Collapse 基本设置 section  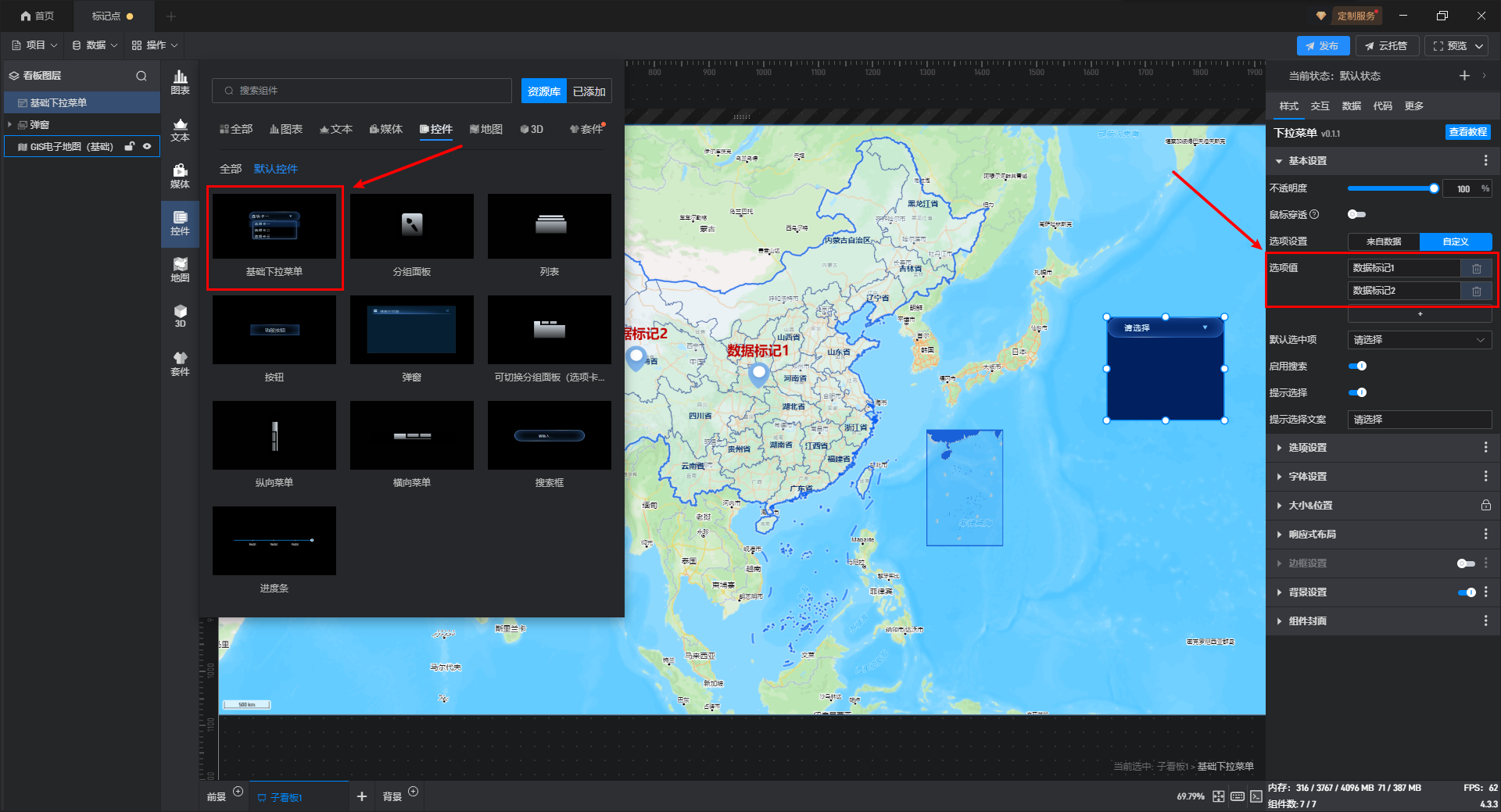[x=1279, y=160]
